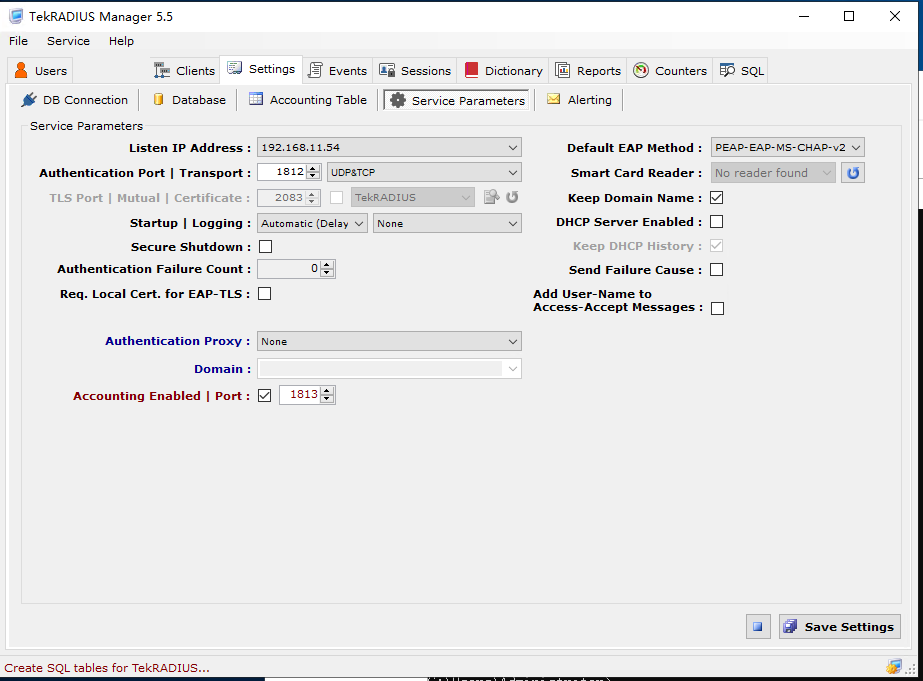Click the TLS certificate browse icon
The height and width of the screenshot is (681, 923).
(x=492, y=197)
